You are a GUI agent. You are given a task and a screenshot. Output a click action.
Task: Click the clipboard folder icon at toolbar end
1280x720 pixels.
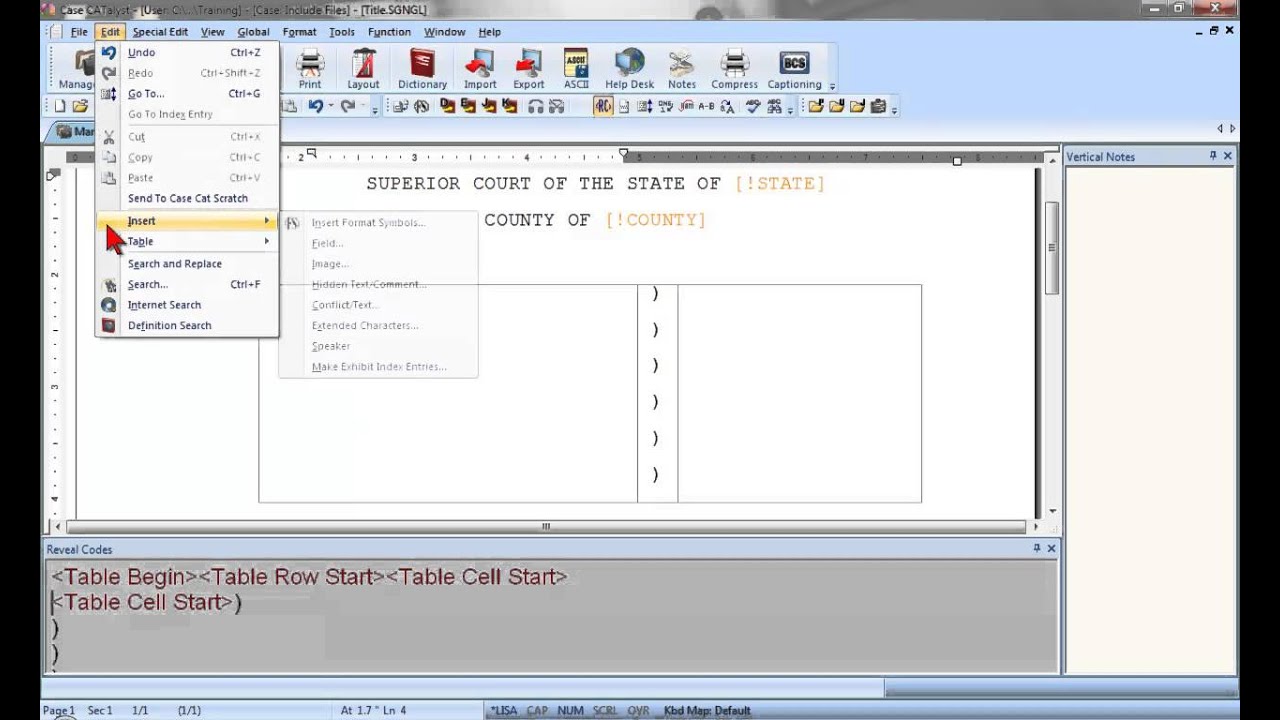tap(879, 106)
